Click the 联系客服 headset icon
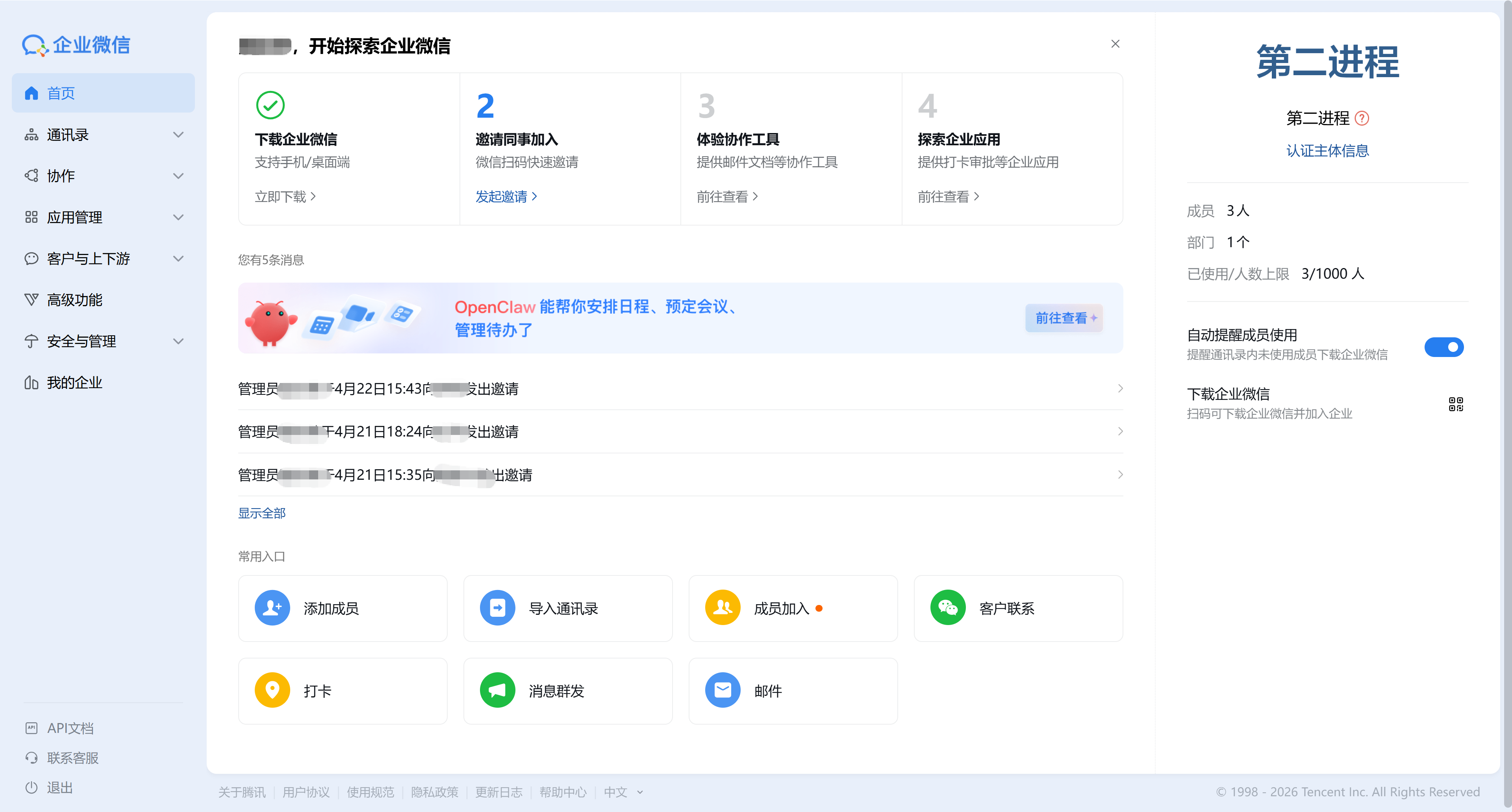 click(x=31, y=758)
